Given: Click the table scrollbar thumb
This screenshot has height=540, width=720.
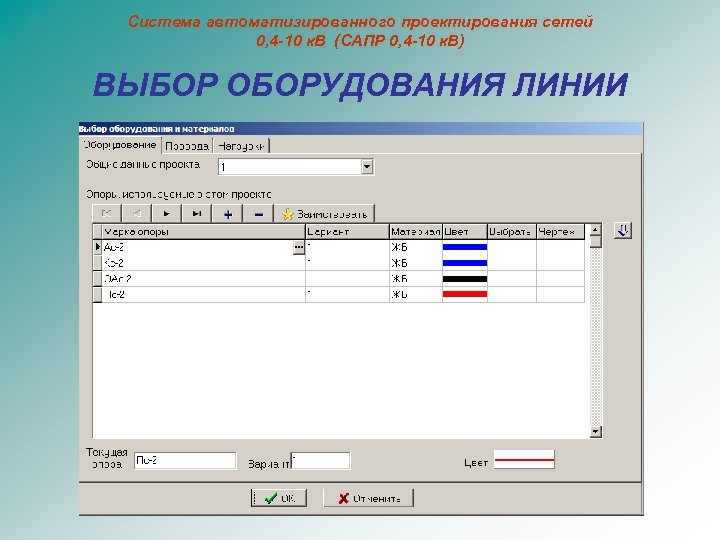Looking at the screenshot, I should [596, 242].
